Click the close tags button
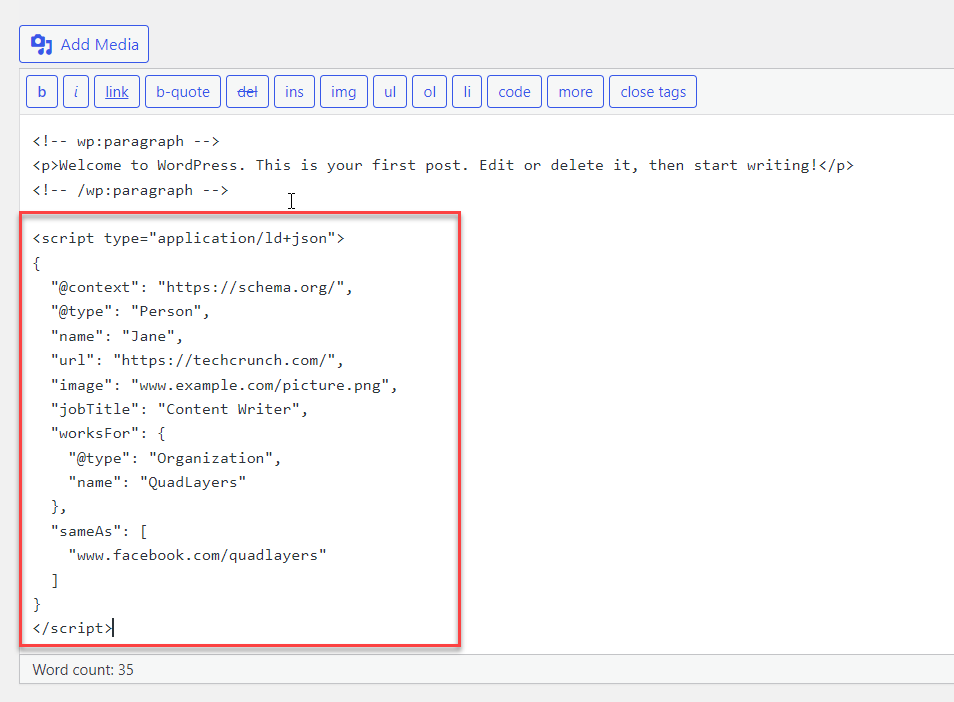Screen dimensions: 954x702 [653, 92]
